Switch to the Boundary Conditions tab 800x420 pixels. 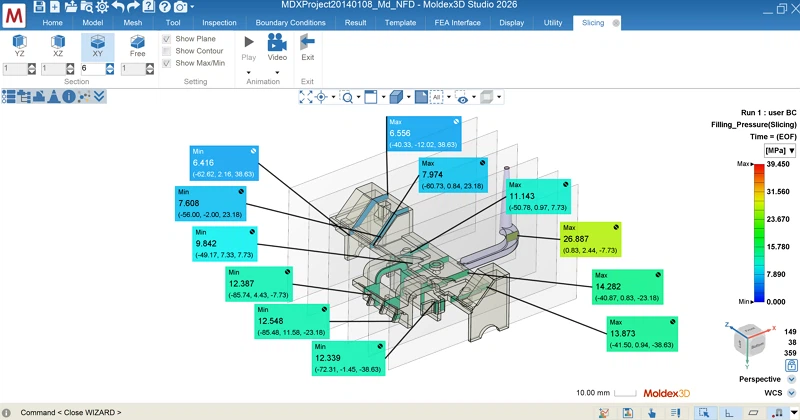[290, 22]
